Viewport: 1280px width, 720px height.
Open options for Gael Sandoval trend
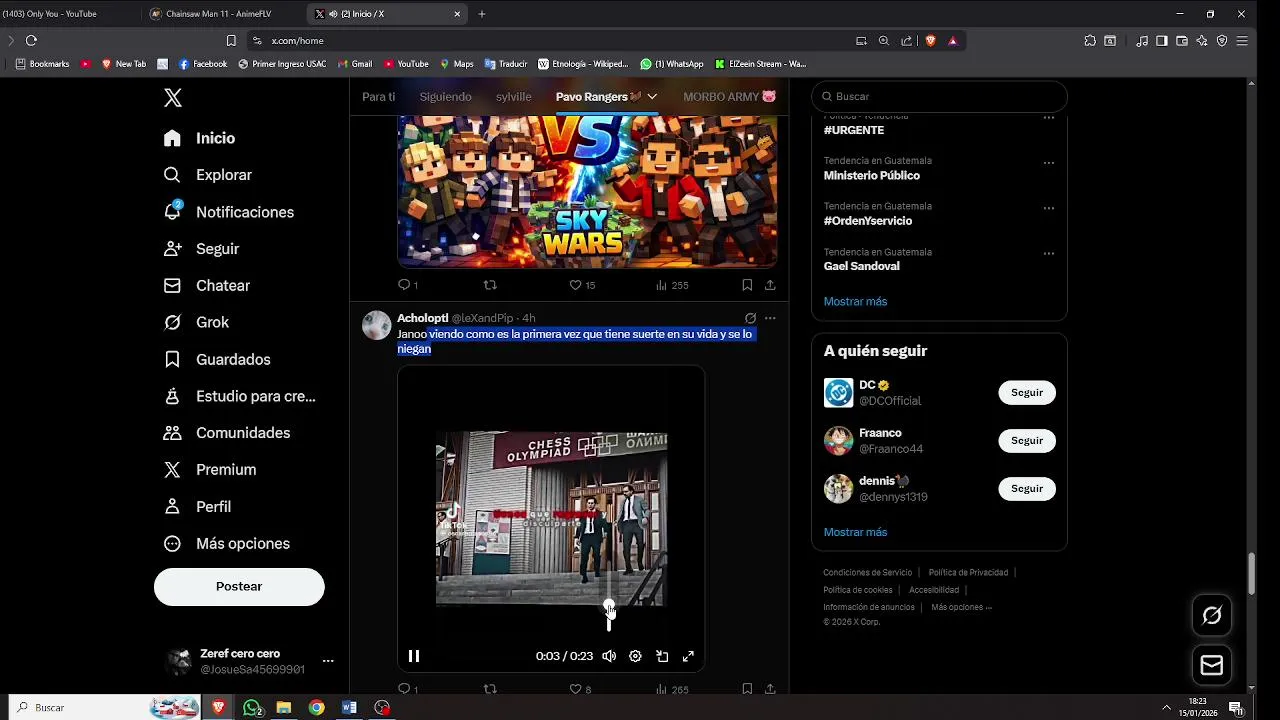pyautogui.click(x=1049, y=254)
